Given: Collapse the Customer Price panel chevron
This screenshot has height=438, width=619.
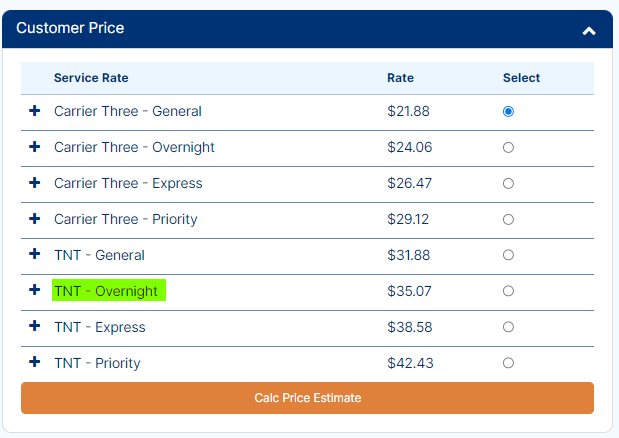Looking at the screenshot, I should [x=589, y=31].
